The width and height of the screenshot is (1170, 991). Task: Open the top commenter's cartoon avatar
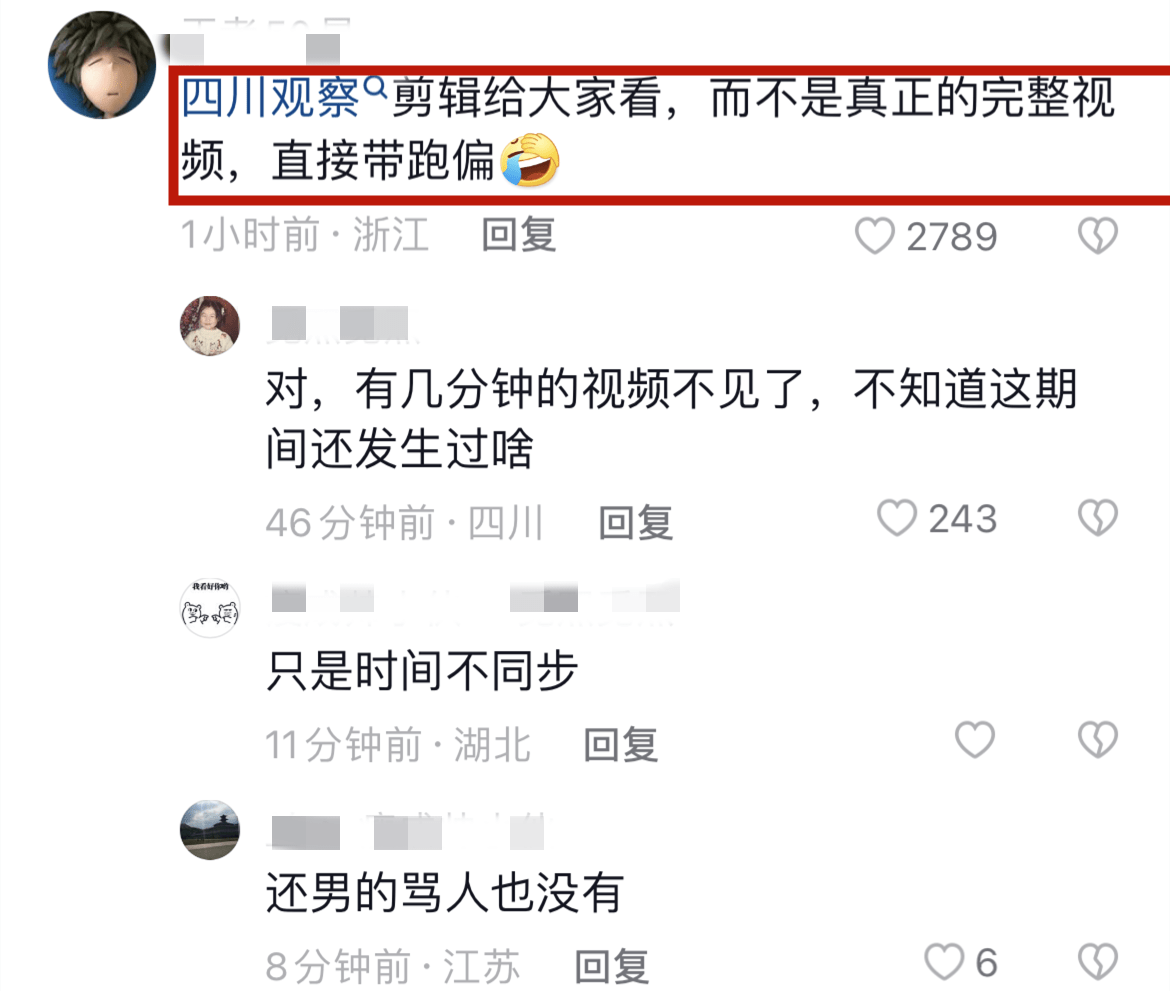(x=102, y=64)
